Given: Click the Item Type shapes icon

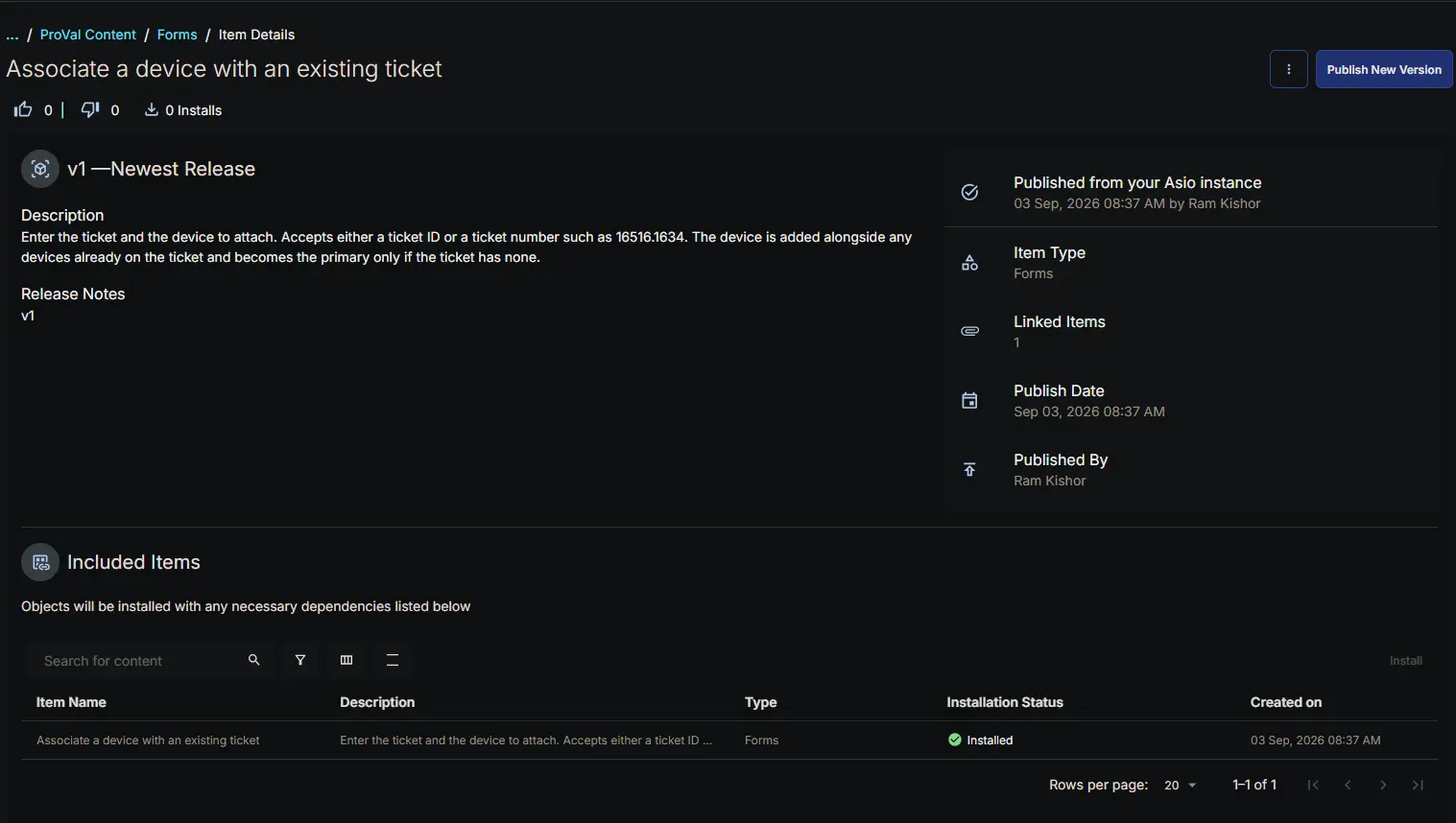Looking at the screenshot, I should [970, 263].
